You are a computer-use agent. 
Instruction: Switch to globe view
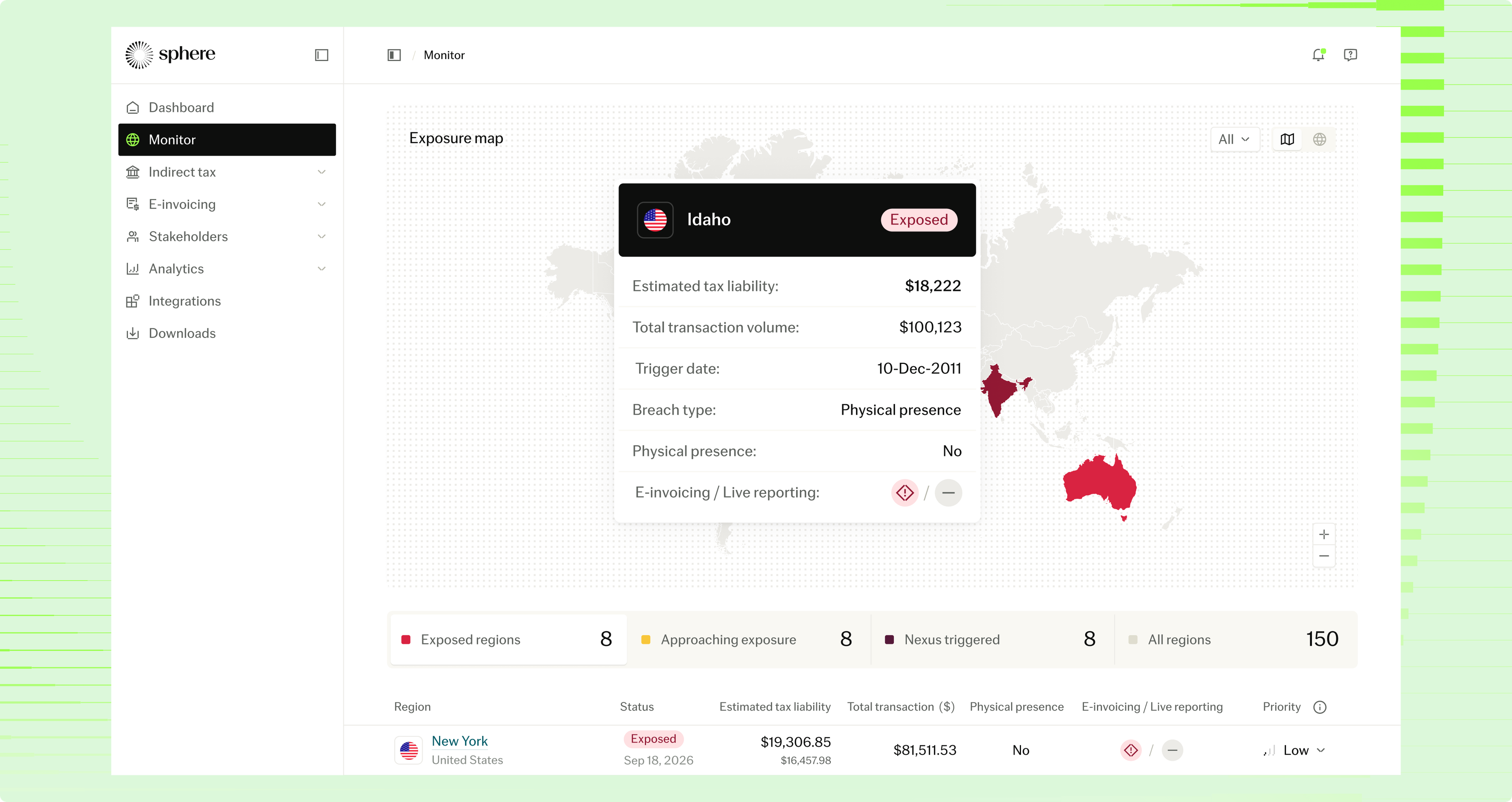[1319, 139]
